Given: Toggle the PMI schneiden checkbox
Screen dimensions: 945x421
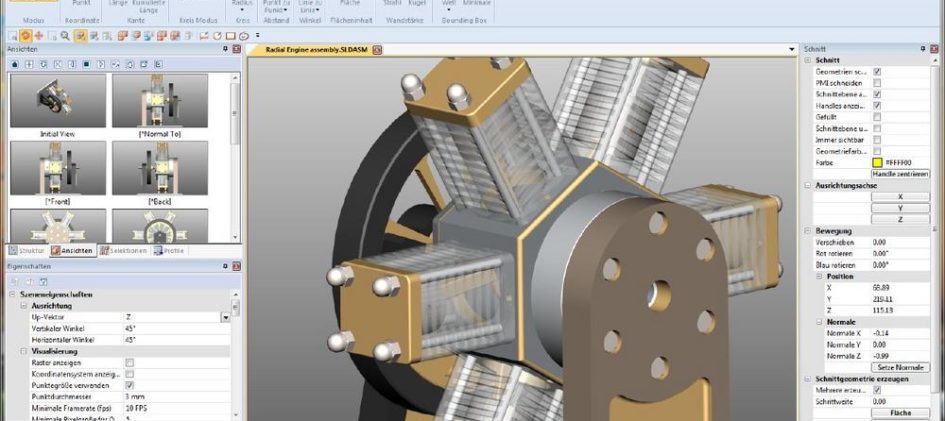Looking at the screenshot, I should [877, 83].
